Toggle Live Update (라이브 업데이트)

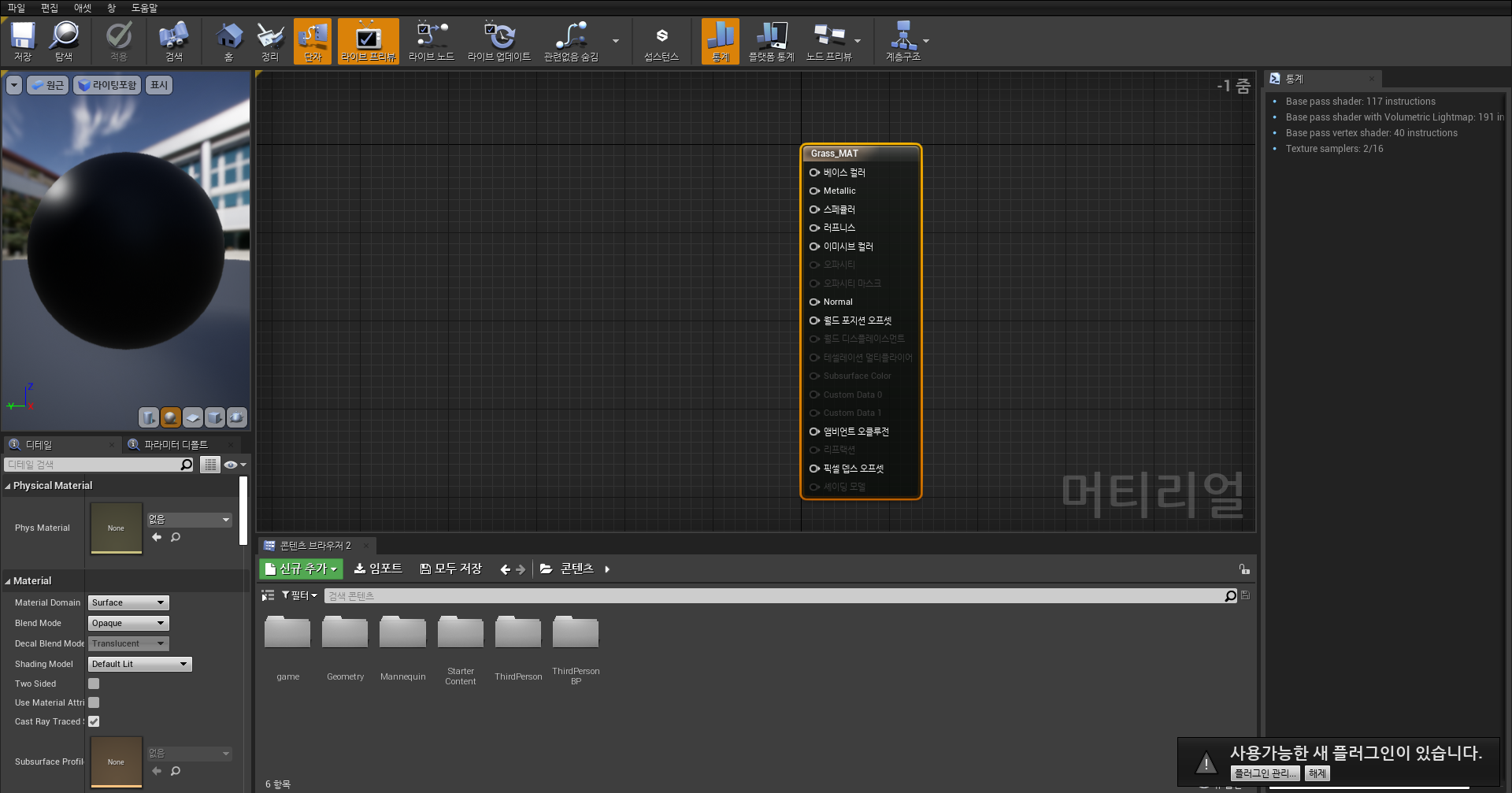pyautogui.click(x=499, y=42)
